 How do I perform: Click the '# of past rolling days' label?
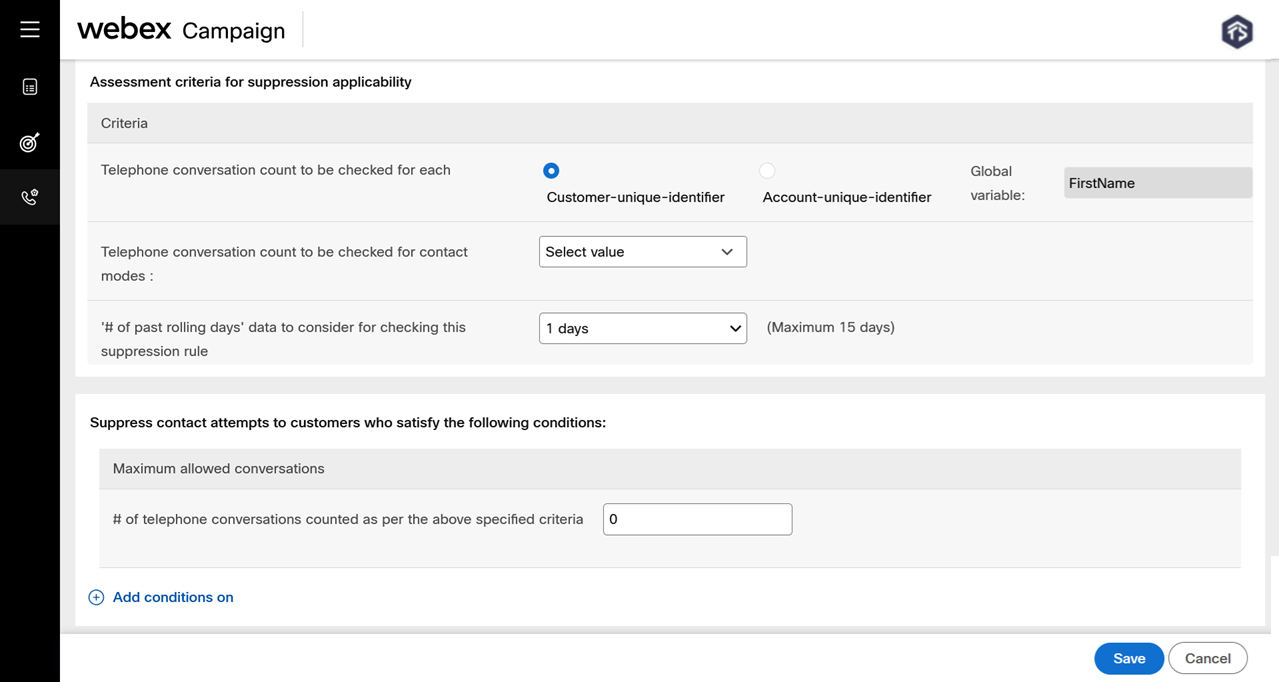(284, 339)
